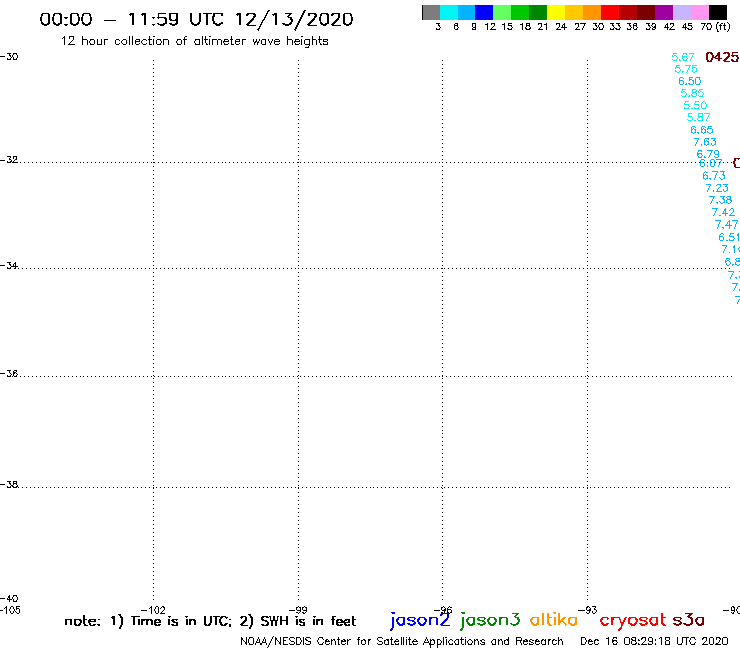Click the lavender legend swatch near 45
Image resolution: width=740 pixels, height=650 pixels.
(681, 12)
